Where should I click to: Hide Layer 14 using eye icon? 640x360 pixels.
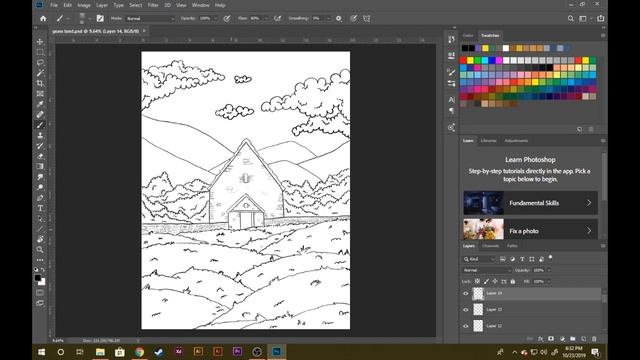466,293
